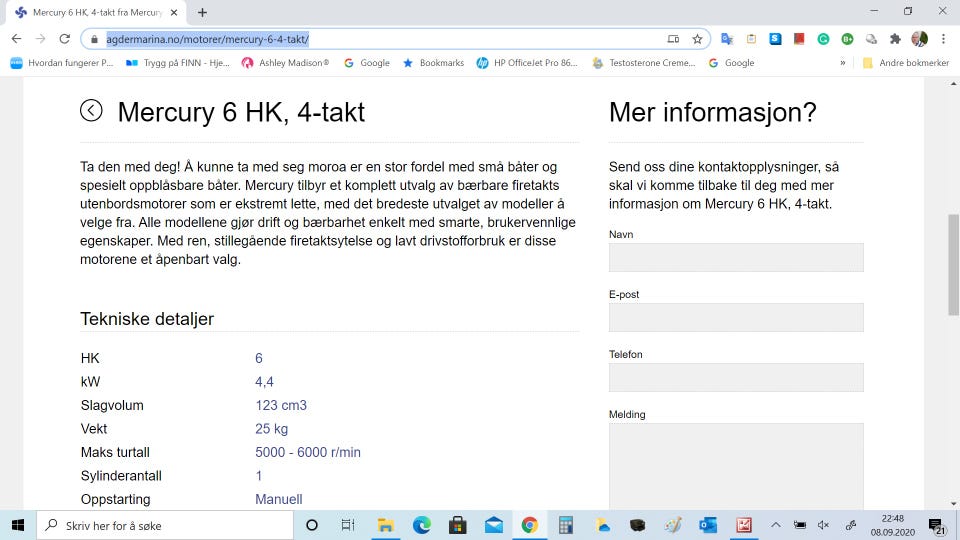
Task: Open the Grammarly extension icon
Action: click(823, 39)
